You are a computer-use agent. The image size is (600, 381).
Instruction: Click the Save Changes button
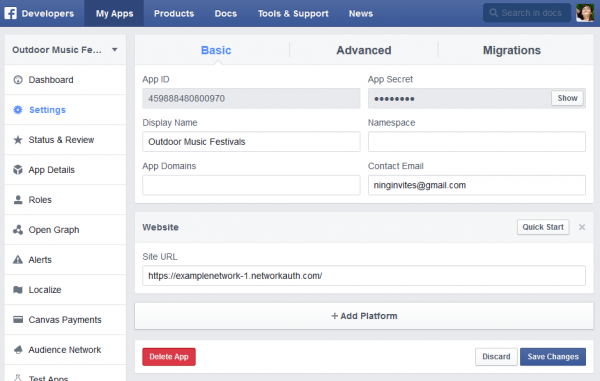tap(553, 357)
